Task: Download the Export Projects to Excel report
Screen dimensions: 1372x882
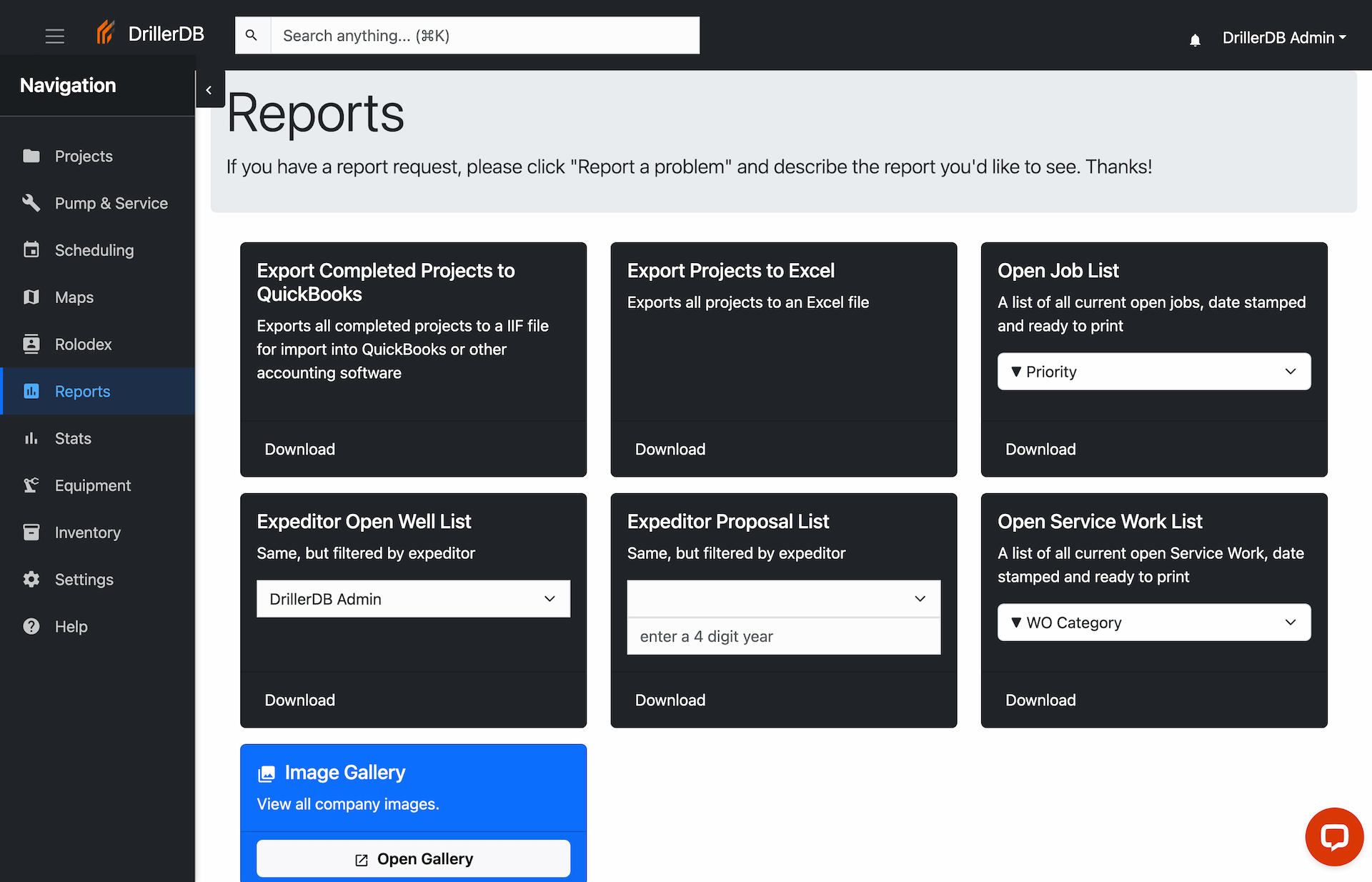Action: (670, 449)
